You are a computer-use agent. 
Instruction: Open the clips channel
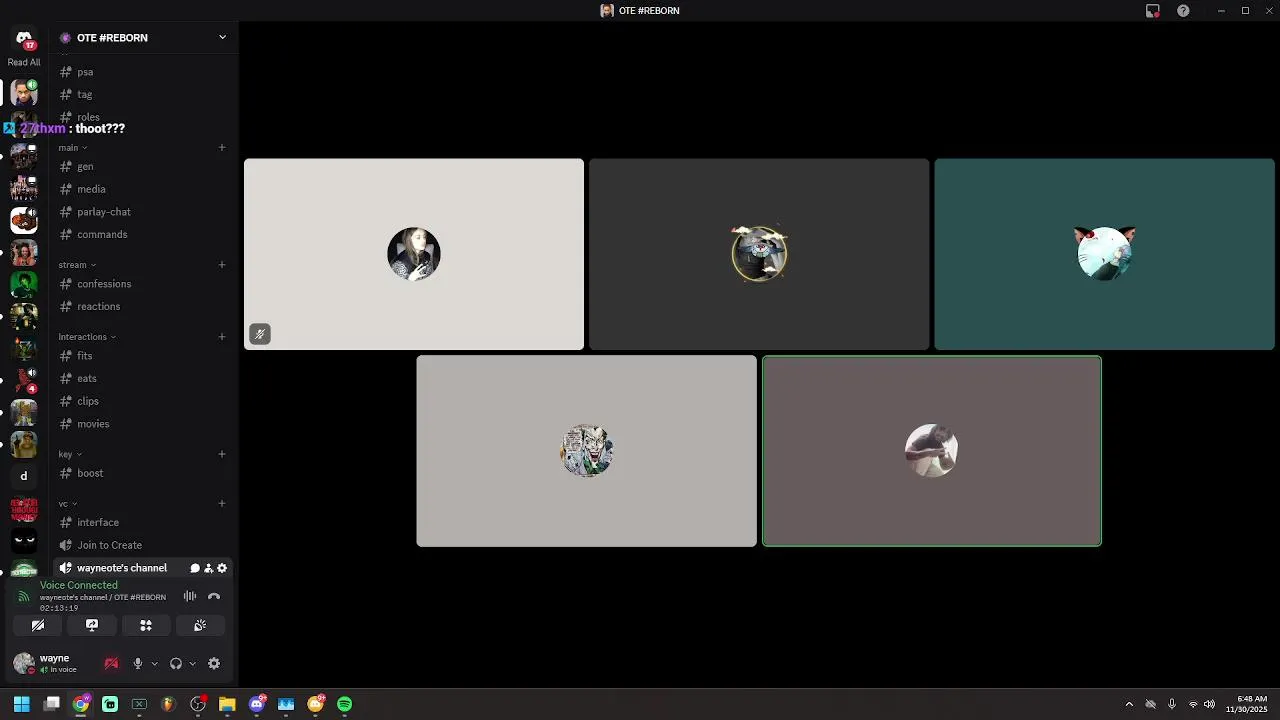144,401
